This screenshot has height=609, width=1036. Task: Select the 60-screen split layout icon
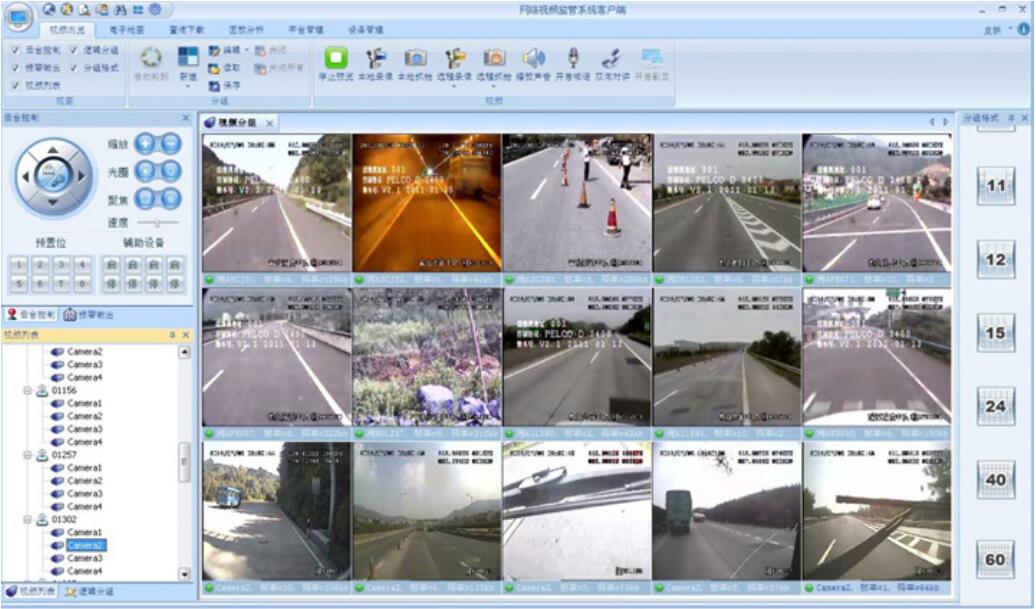(x=995, y=559)
